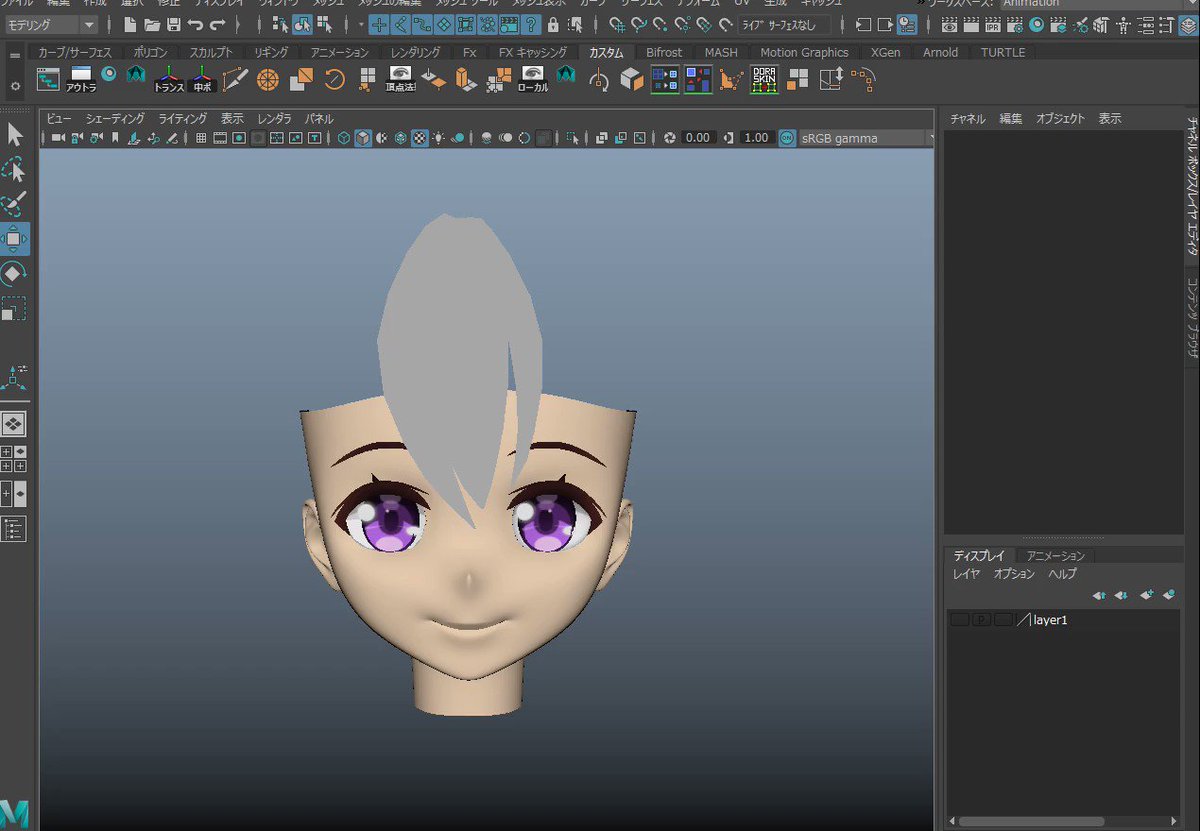Create a new scene file
Screen dimensions: 1200x831
(130, 24)
